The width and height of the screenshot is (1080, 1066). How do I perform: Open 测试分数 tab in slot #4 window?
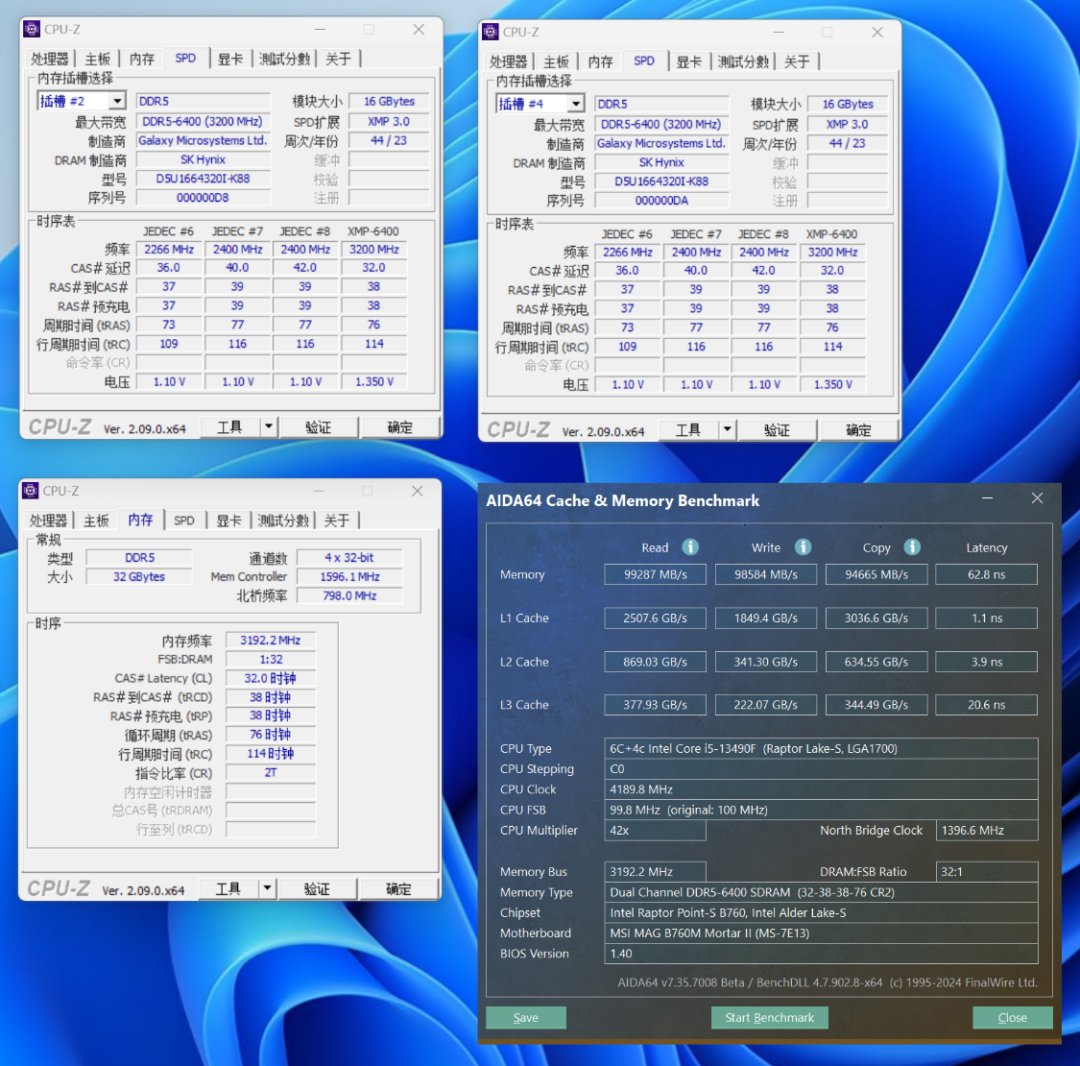tap(743, 61)
